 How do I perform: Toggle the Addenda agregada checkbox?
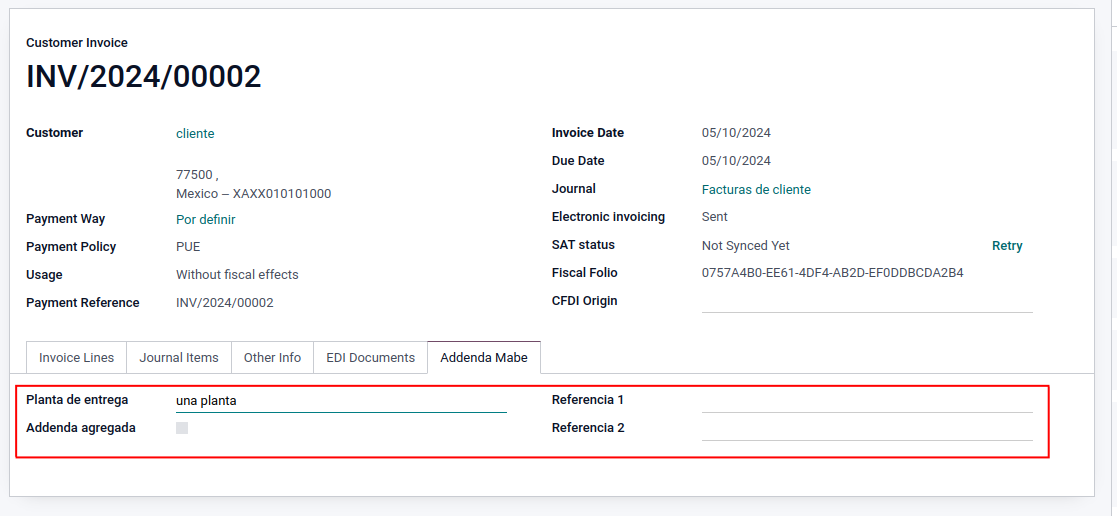[x=182, y=428]
